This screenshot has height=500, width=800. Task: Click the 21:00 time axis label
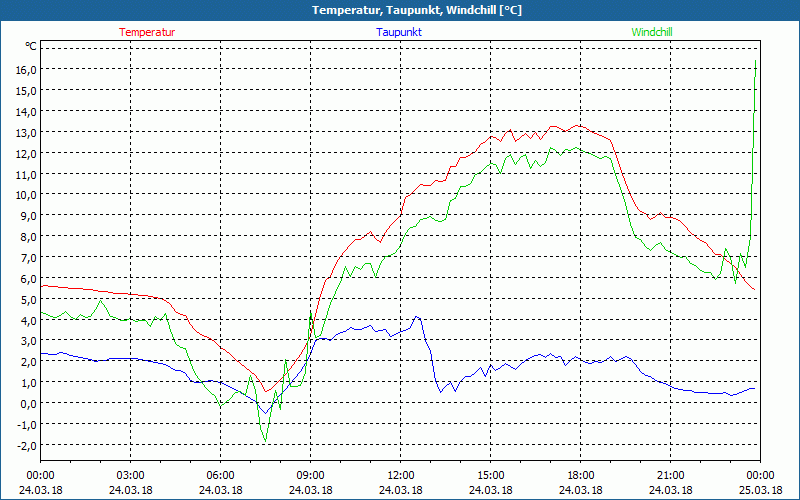pyautogui.click(x=670, y=476)
